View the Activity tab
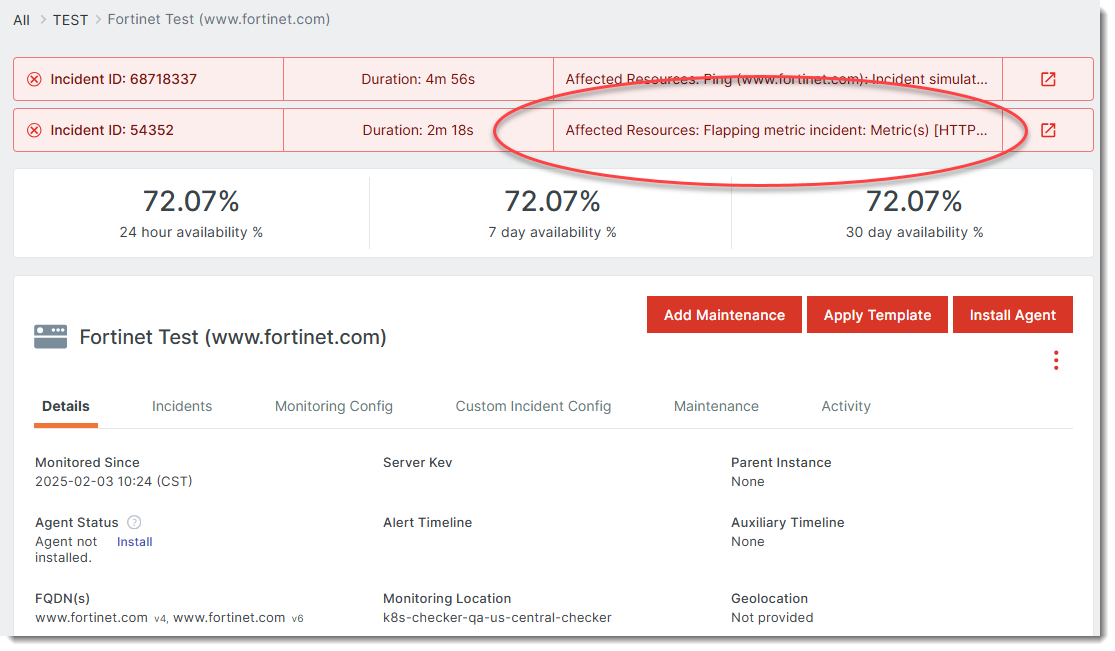The image size is (1115, 651). [x=846, y=406]
